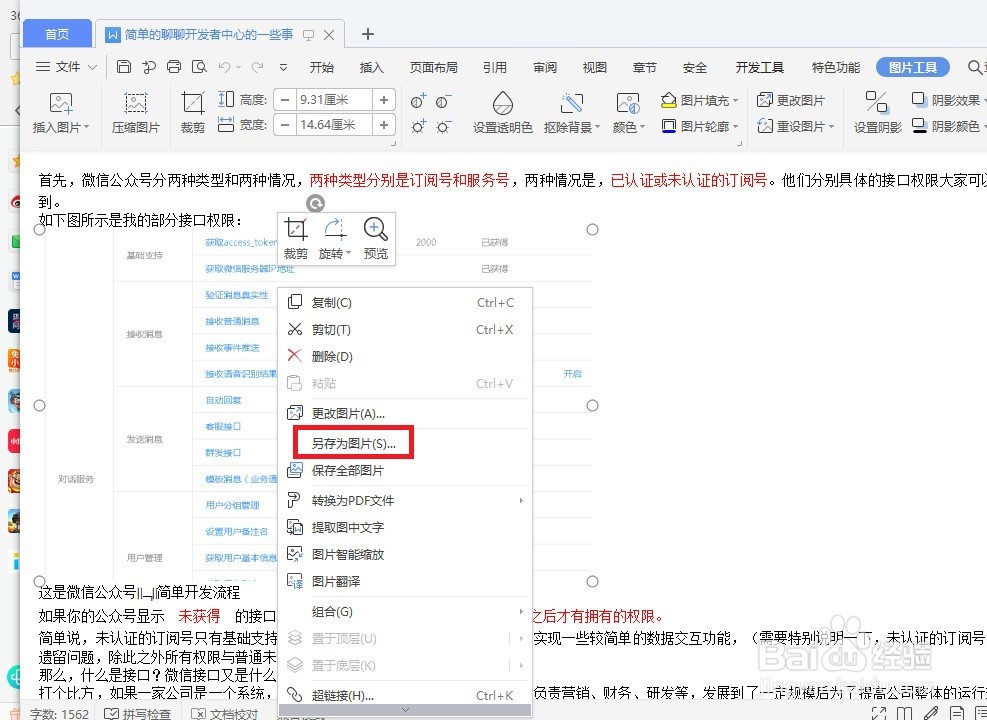Click the Redo arrow icon
The height and width of the screenshot is (720, 987).
pos(257,67)
